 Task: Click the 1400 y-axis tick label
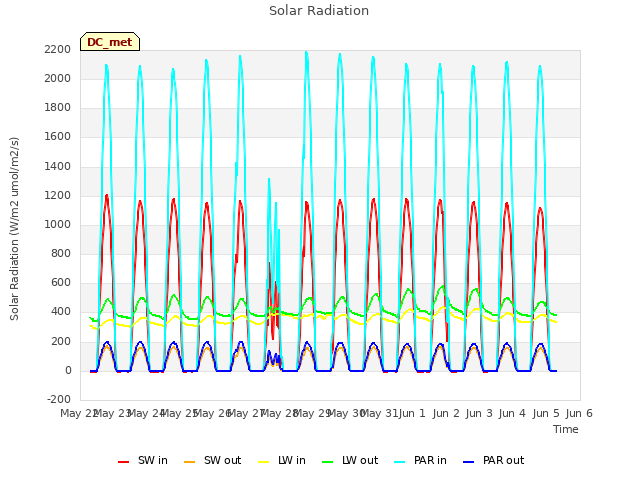pos(58,167)
